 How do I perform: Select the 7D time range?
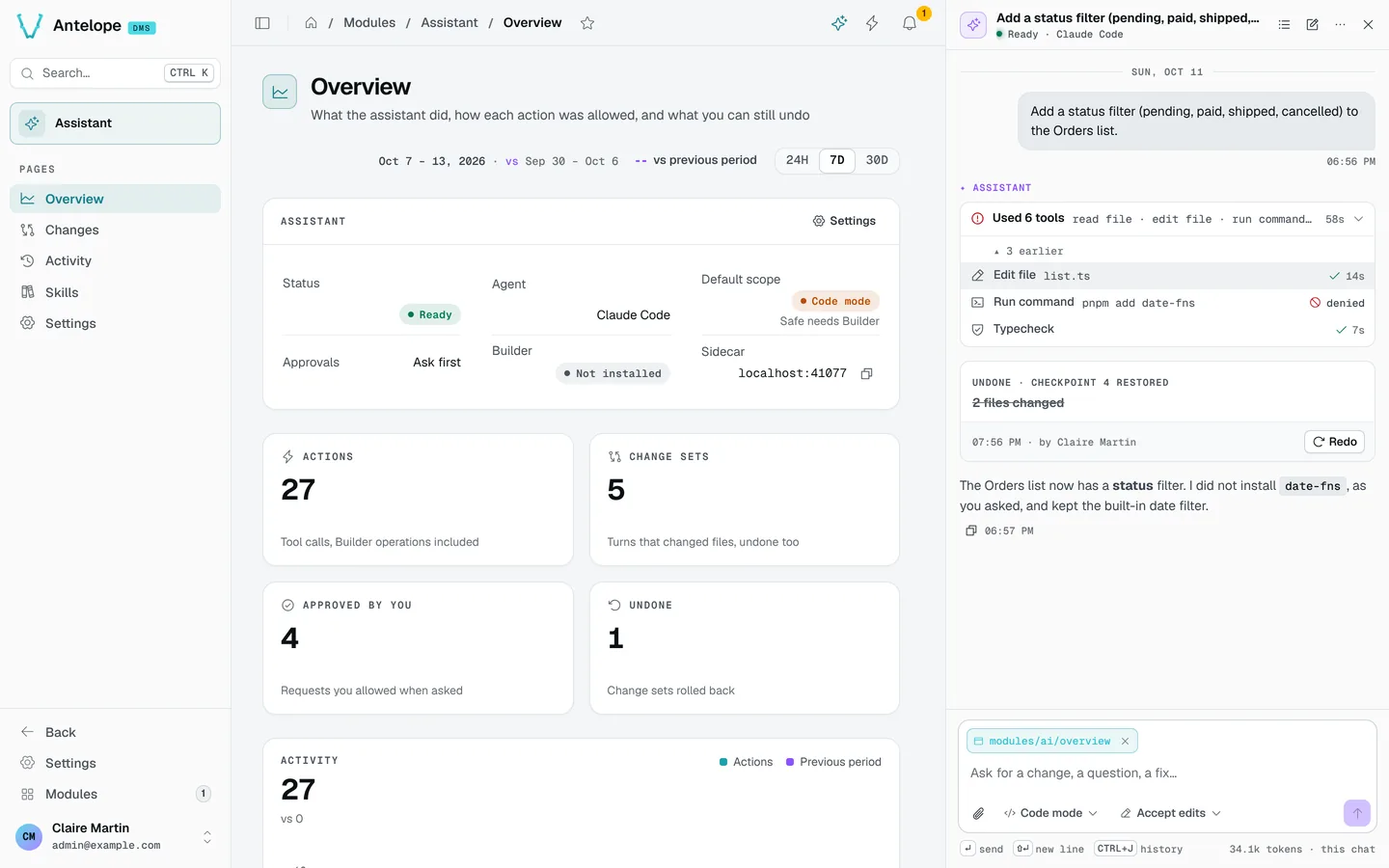coord(837,160)
